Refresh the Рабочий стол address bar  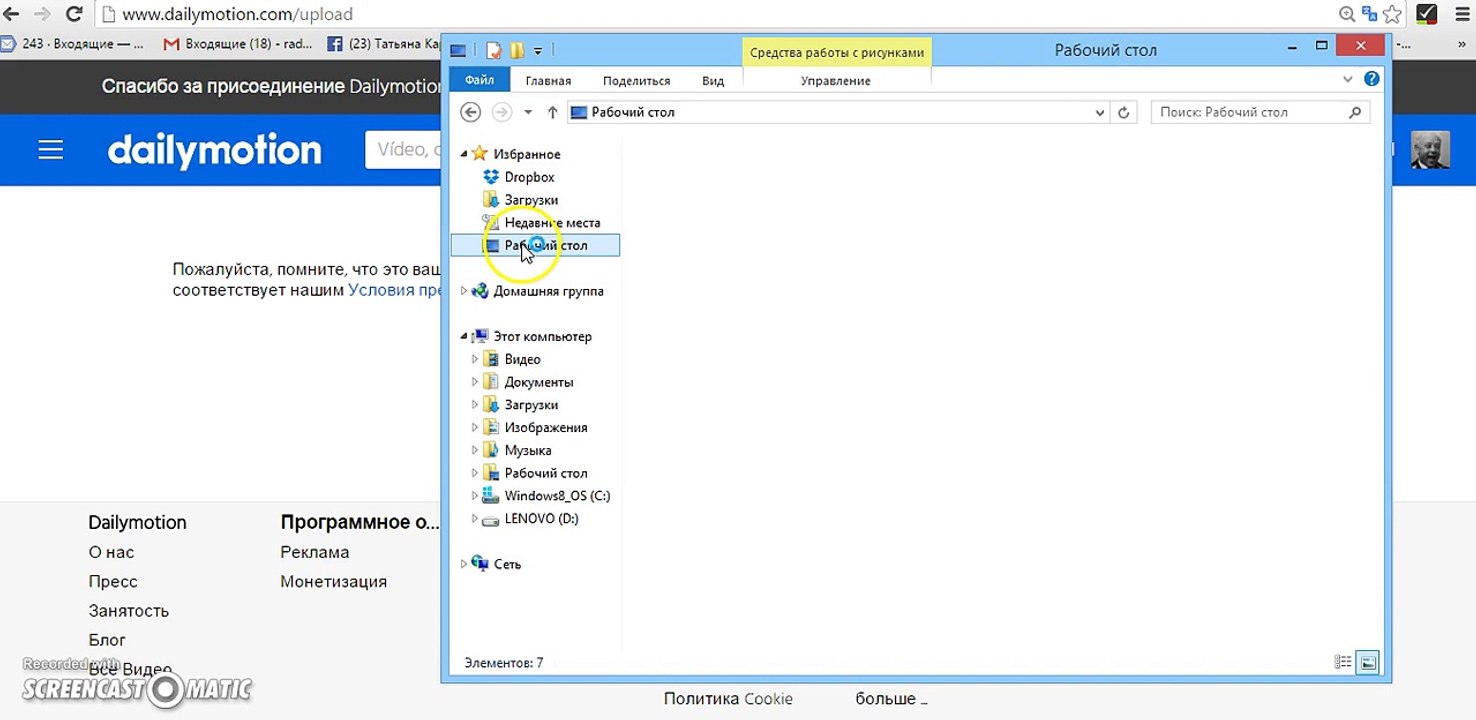coord(1124,113)
